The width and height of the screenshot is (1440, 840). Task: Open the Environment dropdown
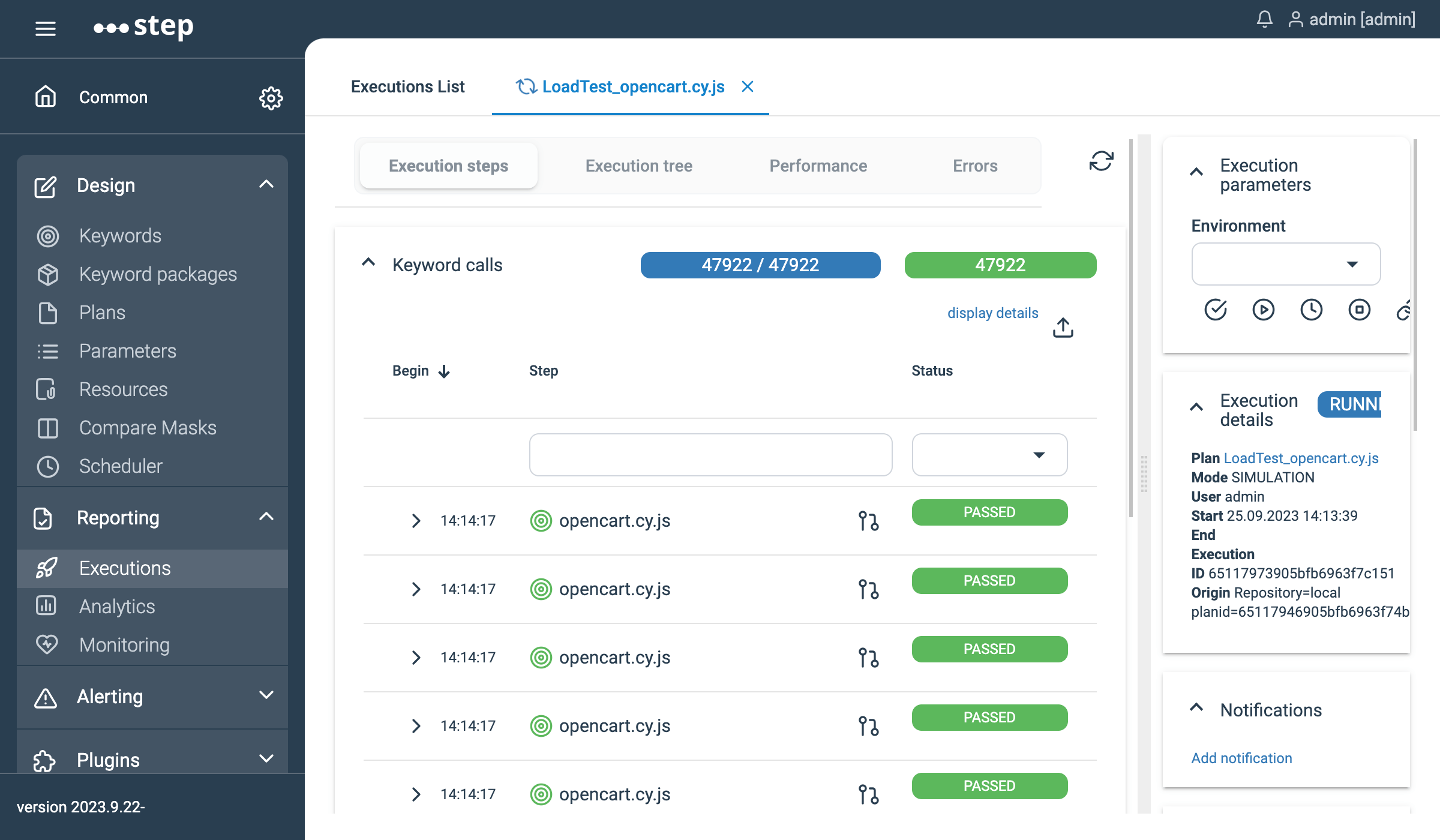(x=1286, y=264)
